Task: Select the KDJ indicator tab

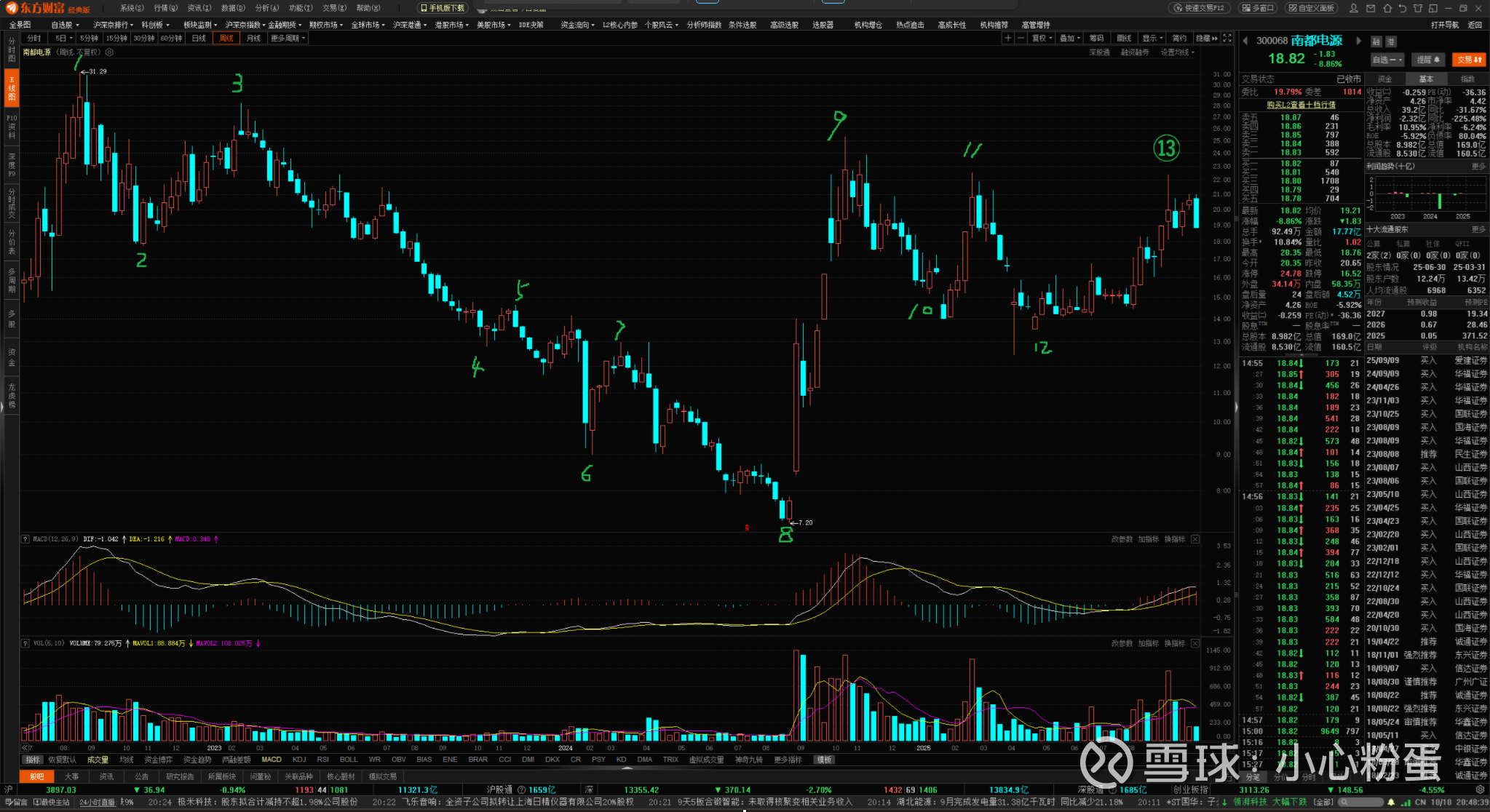Action: click(x=298, y=759)
